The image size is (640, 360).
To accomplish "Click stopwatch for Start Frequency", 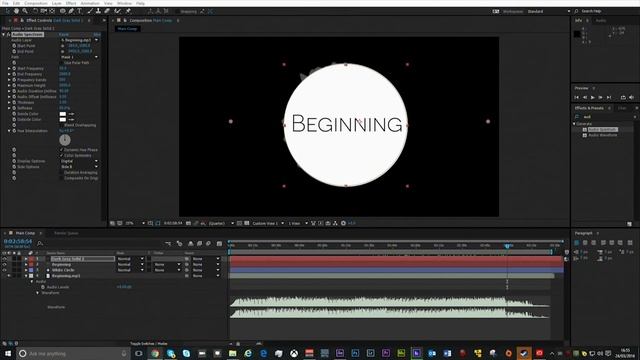I will pyautogui.click(x=14, y=69).
